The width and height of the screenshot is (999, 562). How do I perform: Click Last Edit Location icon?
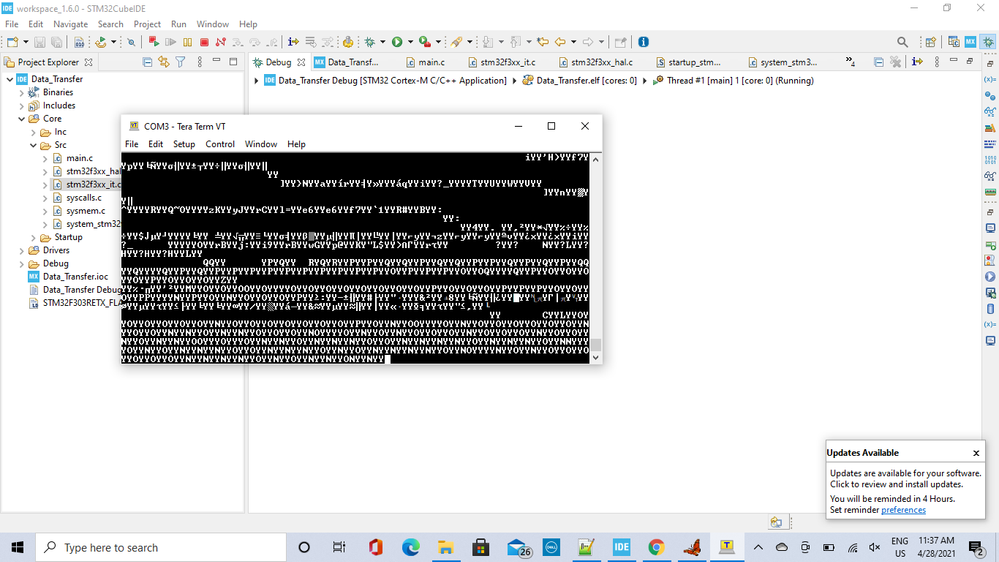click(543, 42)
